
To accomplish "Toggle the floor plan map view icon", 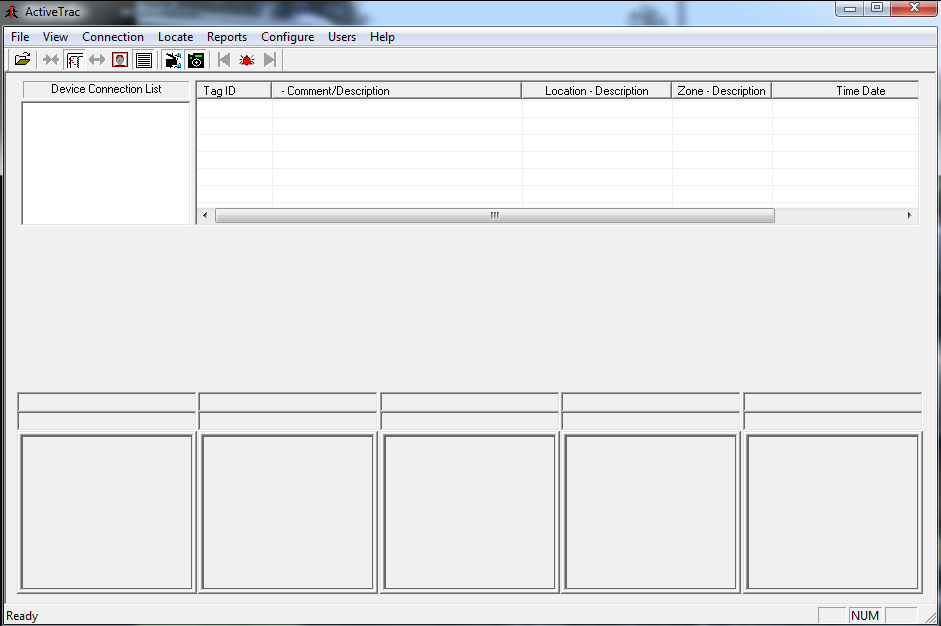I will point(74,59).
